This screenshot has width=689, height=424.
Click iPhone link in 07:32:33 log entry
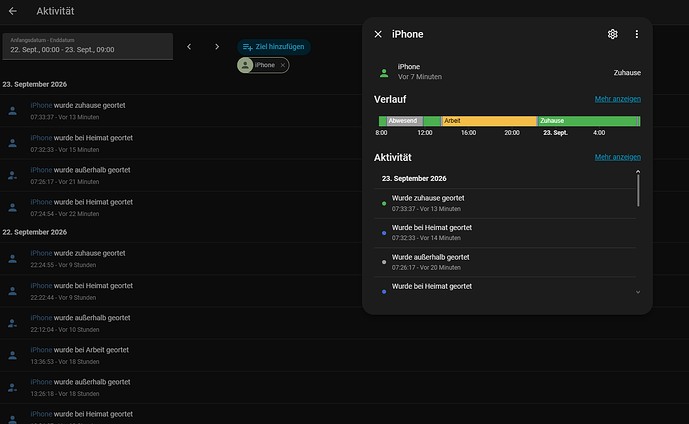tap(41, 138)
